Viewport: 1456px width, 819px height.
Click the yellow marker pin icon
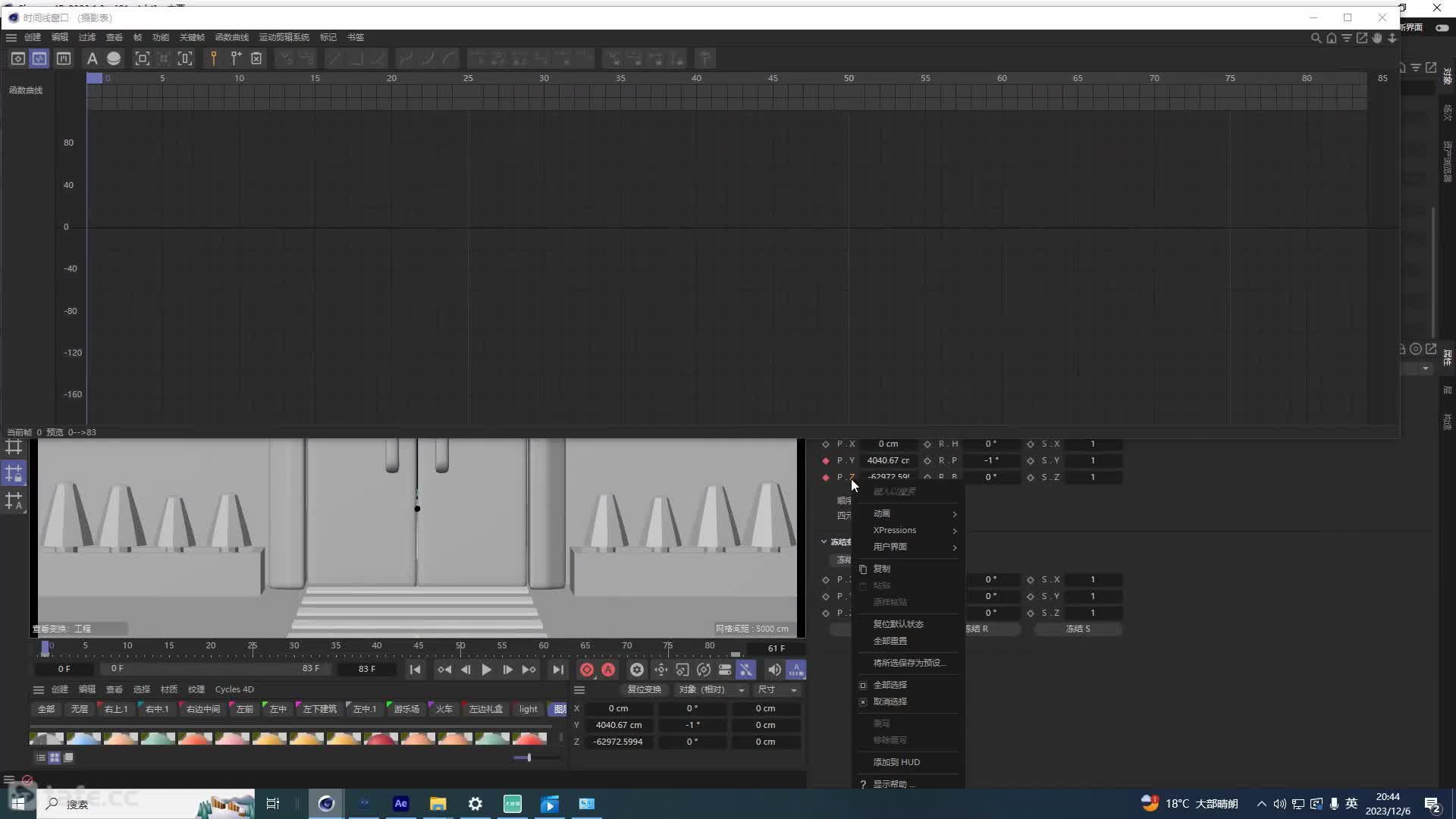214,58
